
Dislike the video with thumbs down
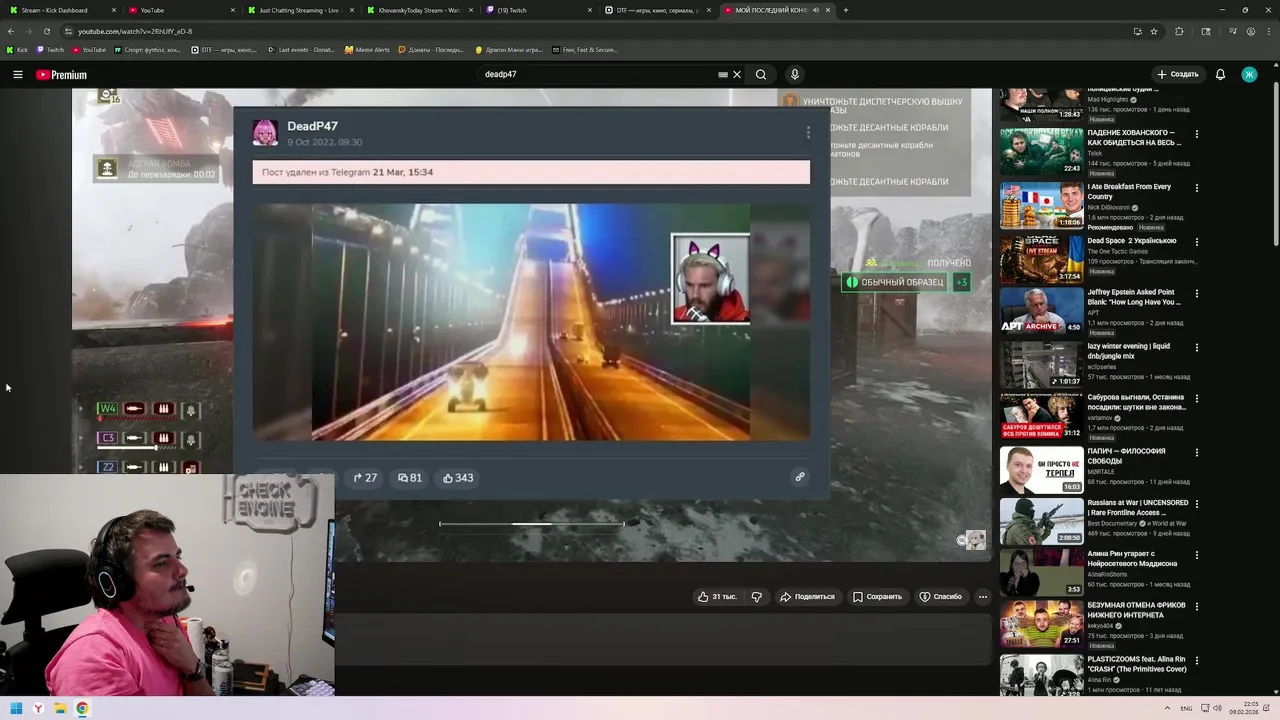(x=756, y=597)
